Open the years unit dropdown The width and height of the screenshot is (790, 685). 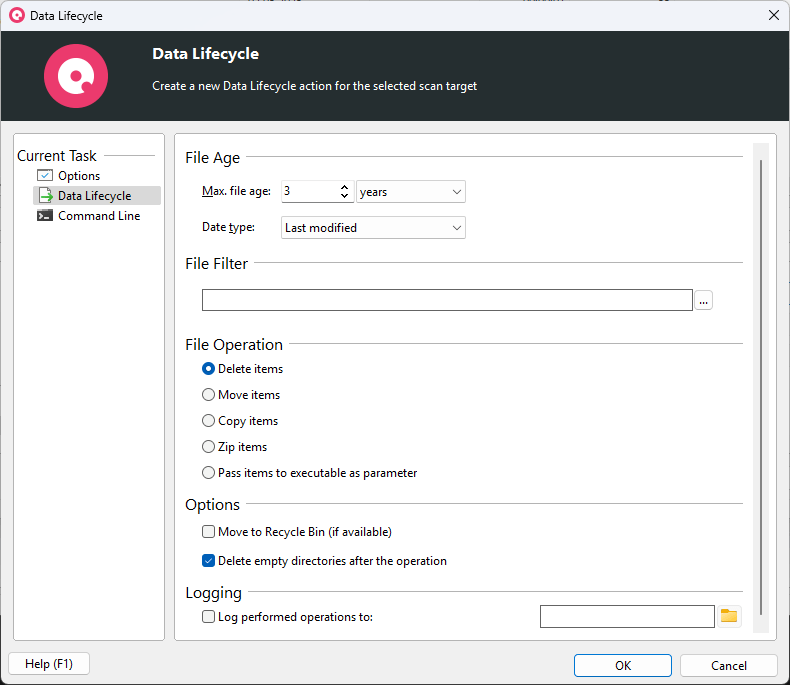411,192
